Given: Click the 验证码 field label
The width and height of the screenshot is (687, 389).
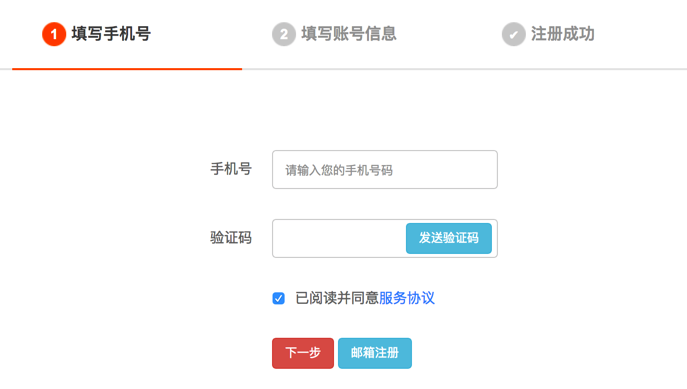Looking at the screenshot, I should (231, 238).
